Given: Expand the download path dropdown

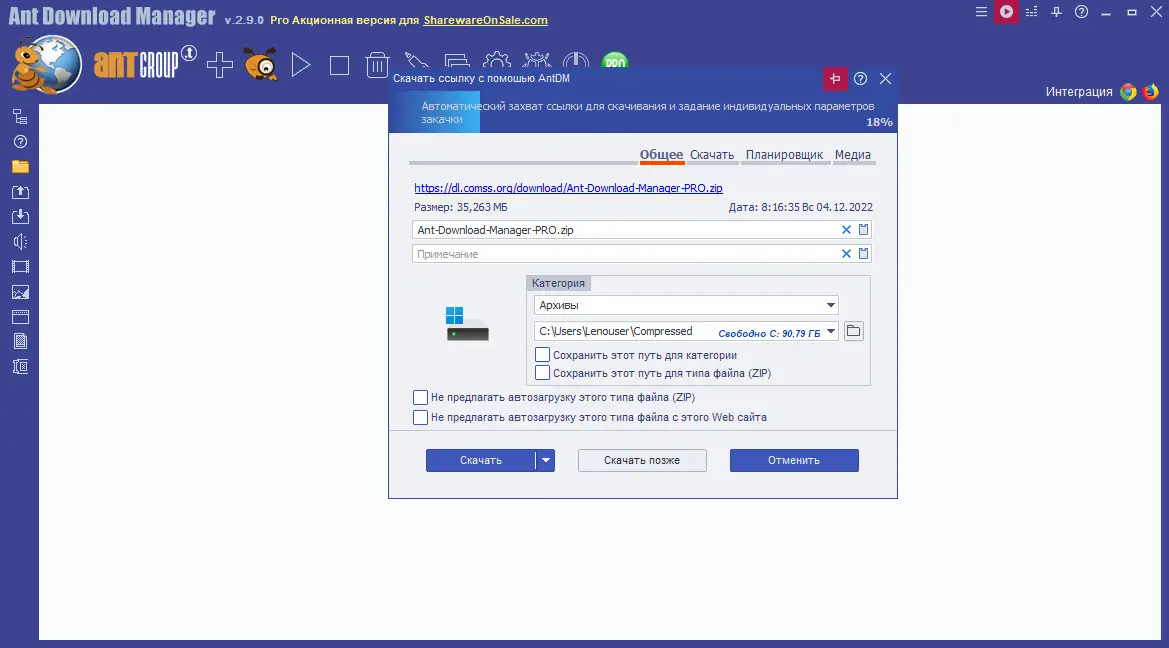Looking at the screenshot, I should (831, 330).
